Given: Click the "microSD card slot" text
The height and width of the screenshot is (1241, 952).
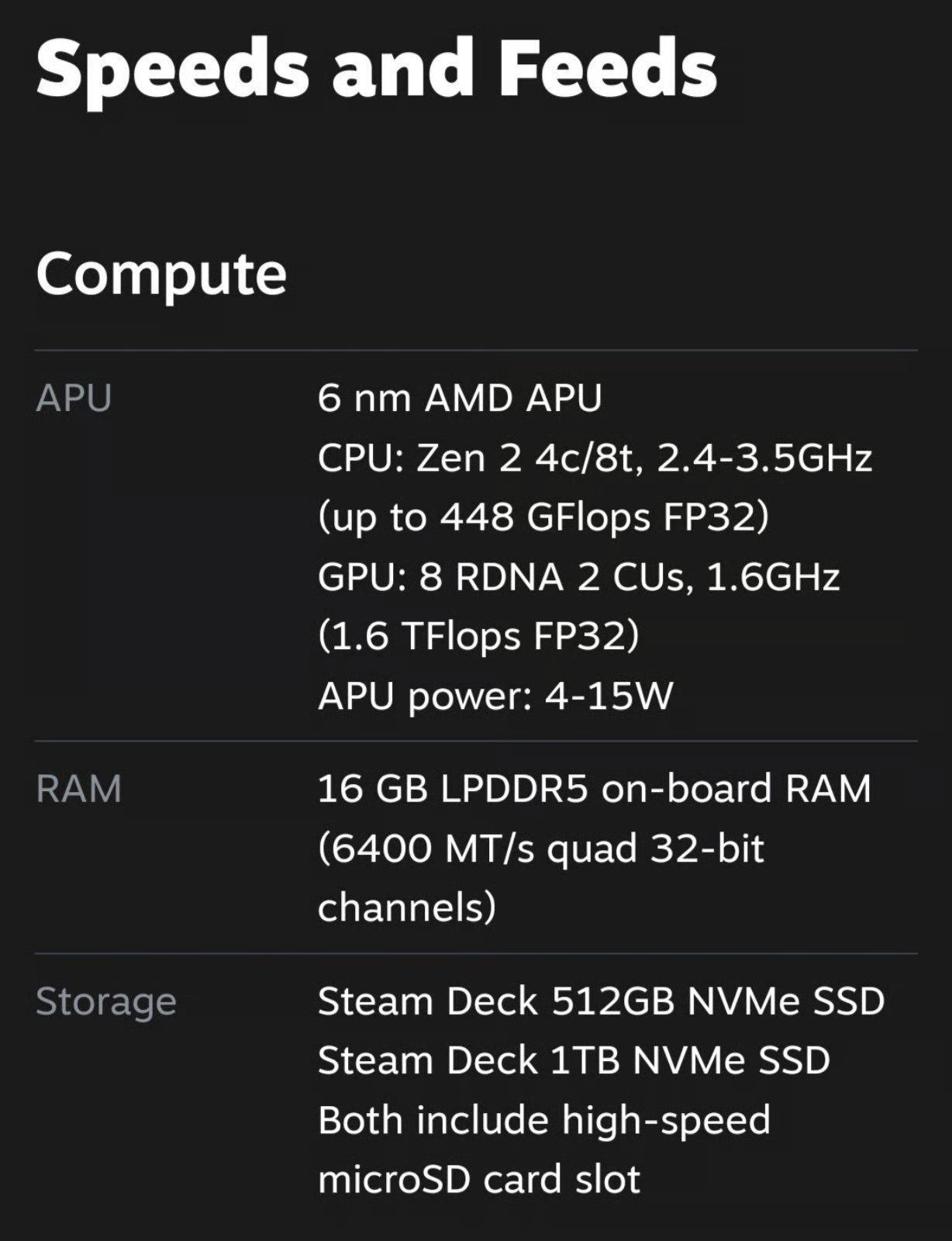Looking at the screenshot, I should 479,1180.
